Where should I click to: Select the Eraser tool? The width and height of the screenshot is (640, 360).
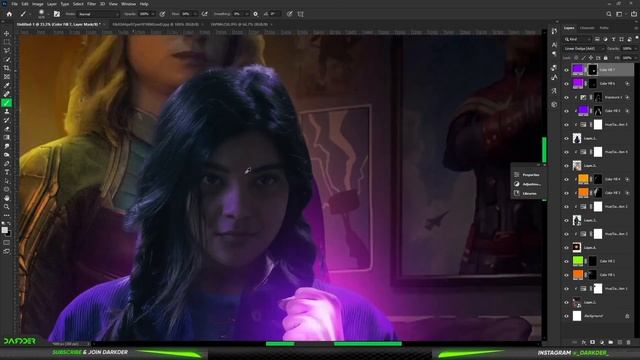[x=7, y=129]
